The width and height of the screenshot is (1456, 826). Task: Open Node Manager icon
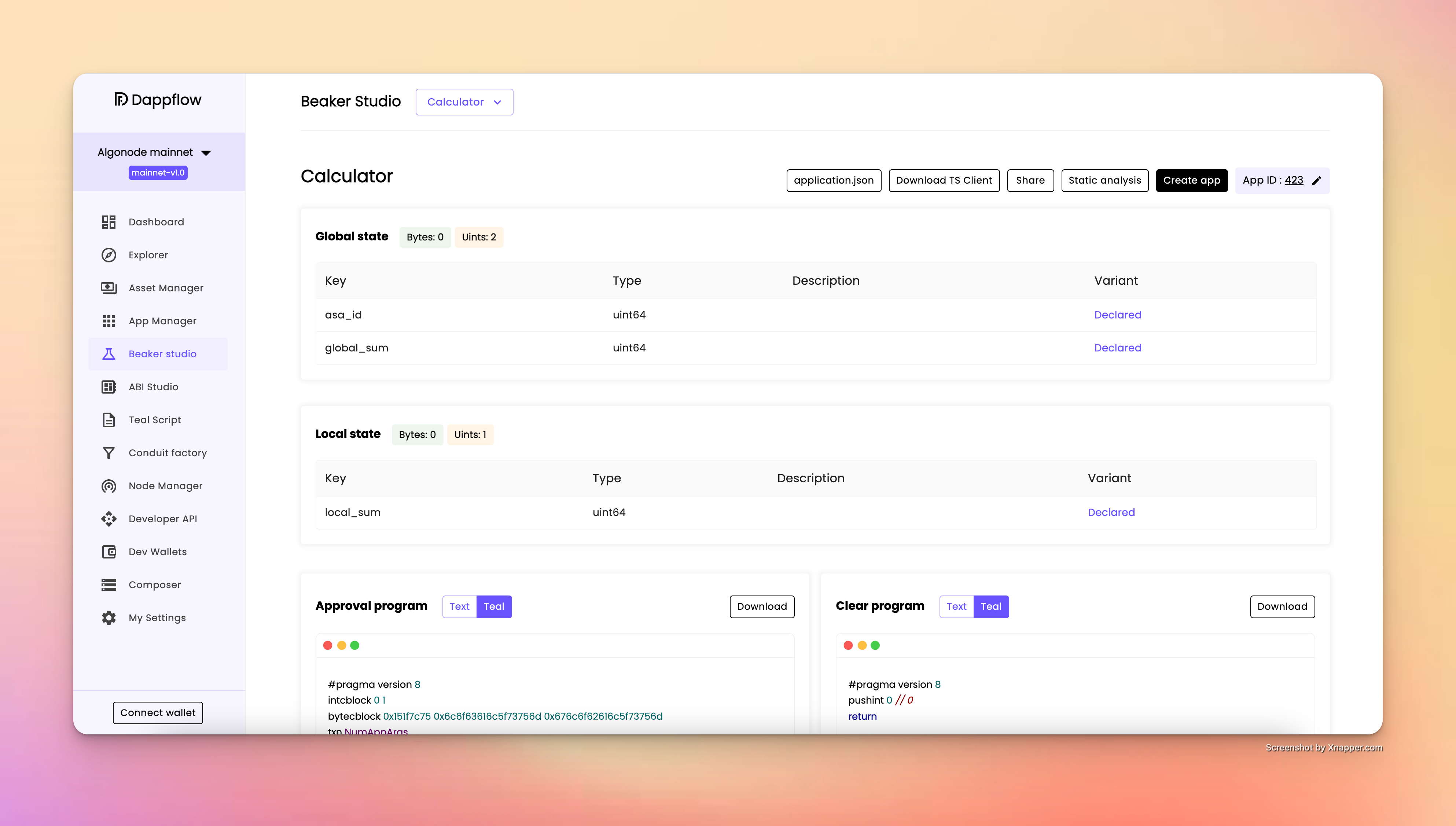click(x=109, y=486)
